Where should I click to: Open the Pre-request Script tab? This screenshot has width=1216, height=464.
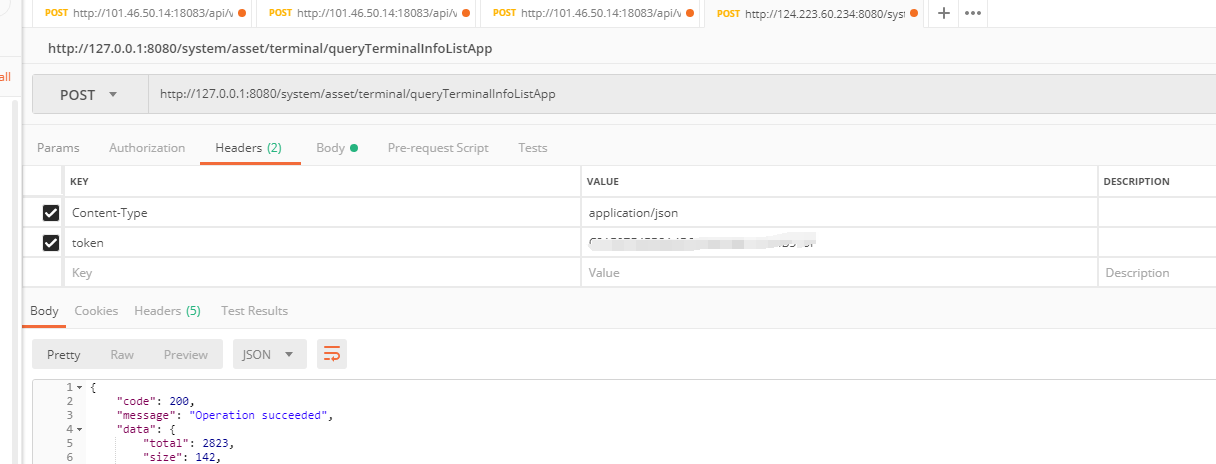tap(438, 148)
